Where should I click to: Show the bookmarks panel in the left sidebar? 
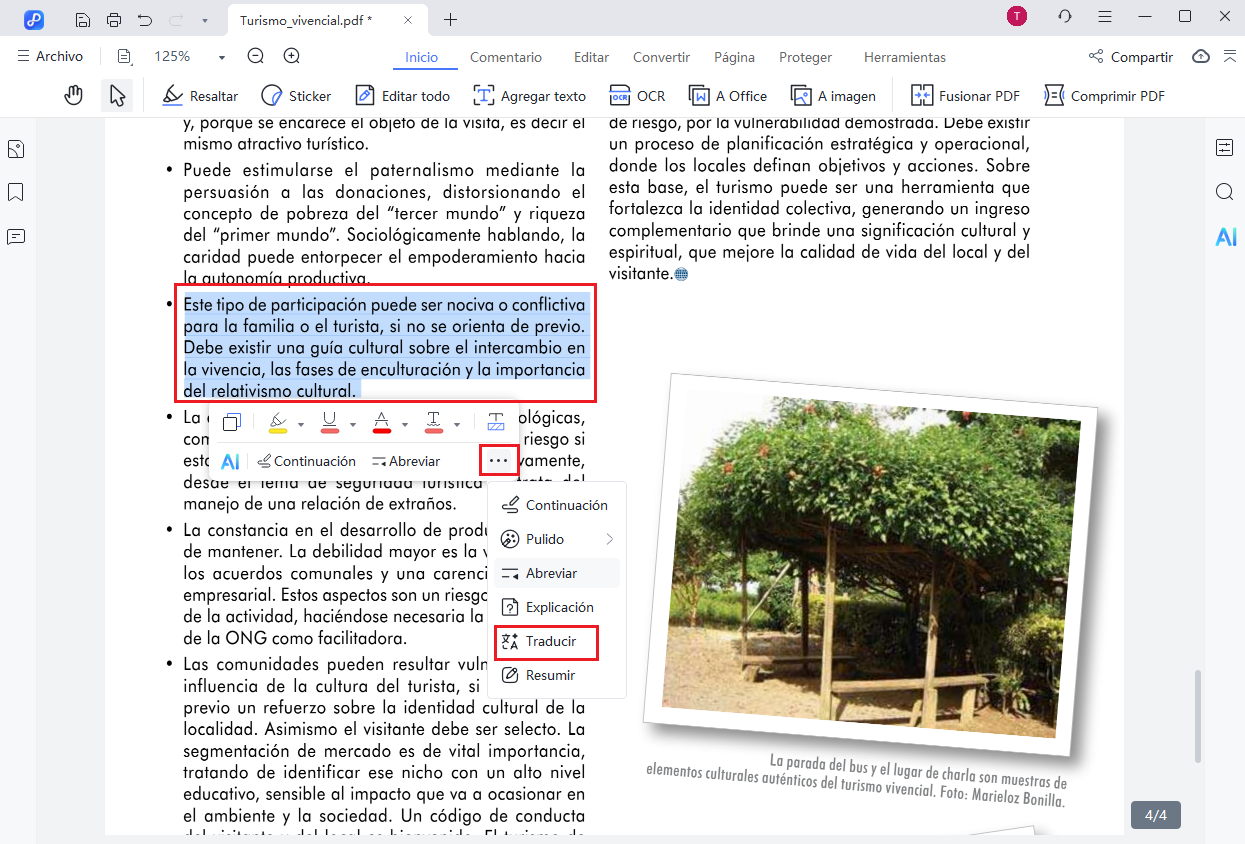click(15, 192)
